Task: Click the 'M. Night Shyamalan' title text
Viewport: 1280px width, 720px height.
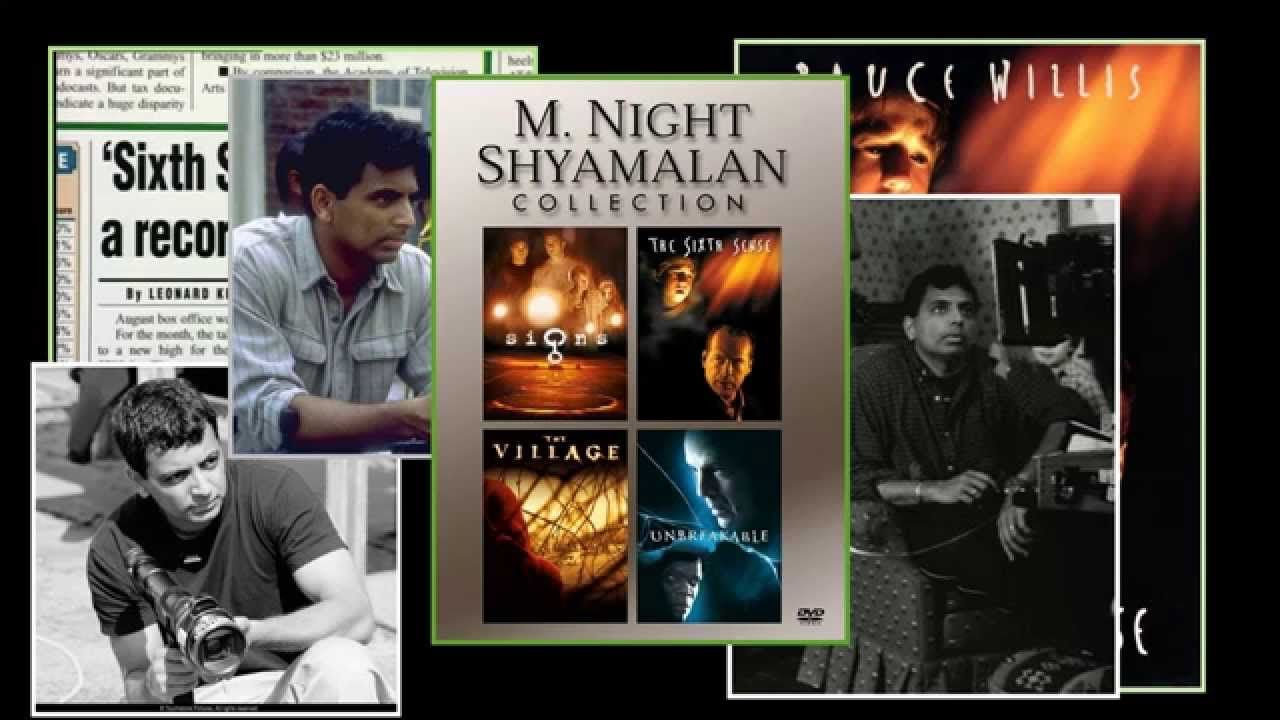Action: pyautogui.click(x=631, y=143)
